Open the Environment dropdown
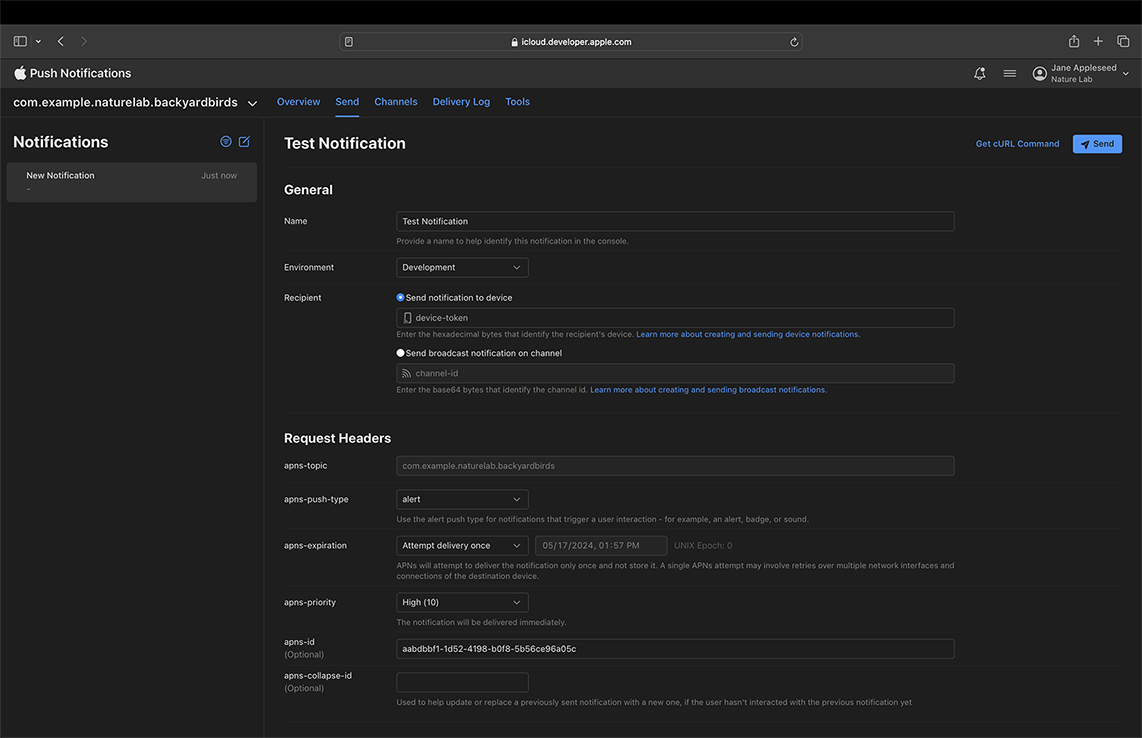Screen dimensions: 1142x738 point(462,268)
